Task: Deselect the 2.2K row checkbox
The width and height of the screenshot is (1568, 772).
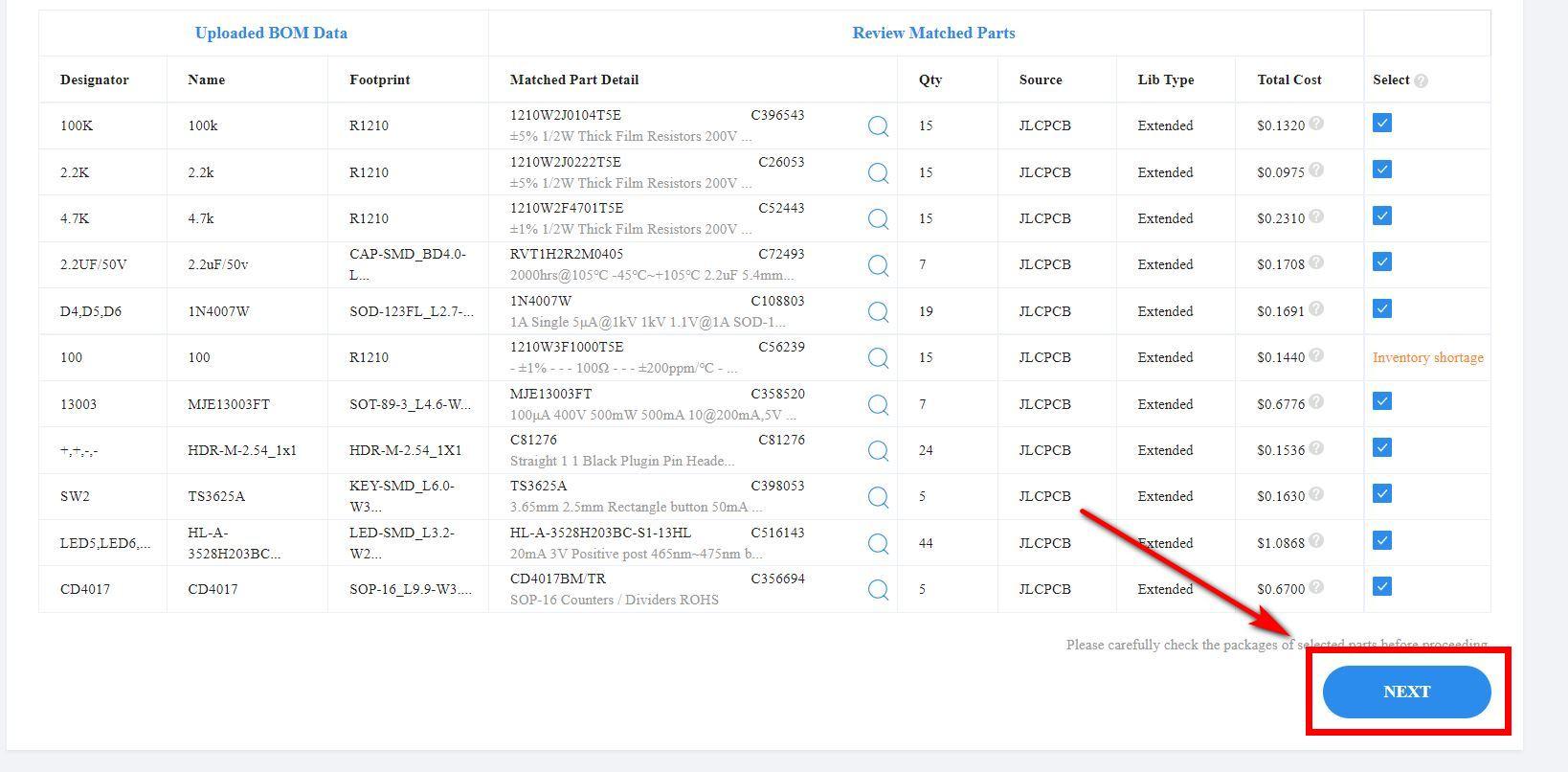Action: coord(1381,170)
